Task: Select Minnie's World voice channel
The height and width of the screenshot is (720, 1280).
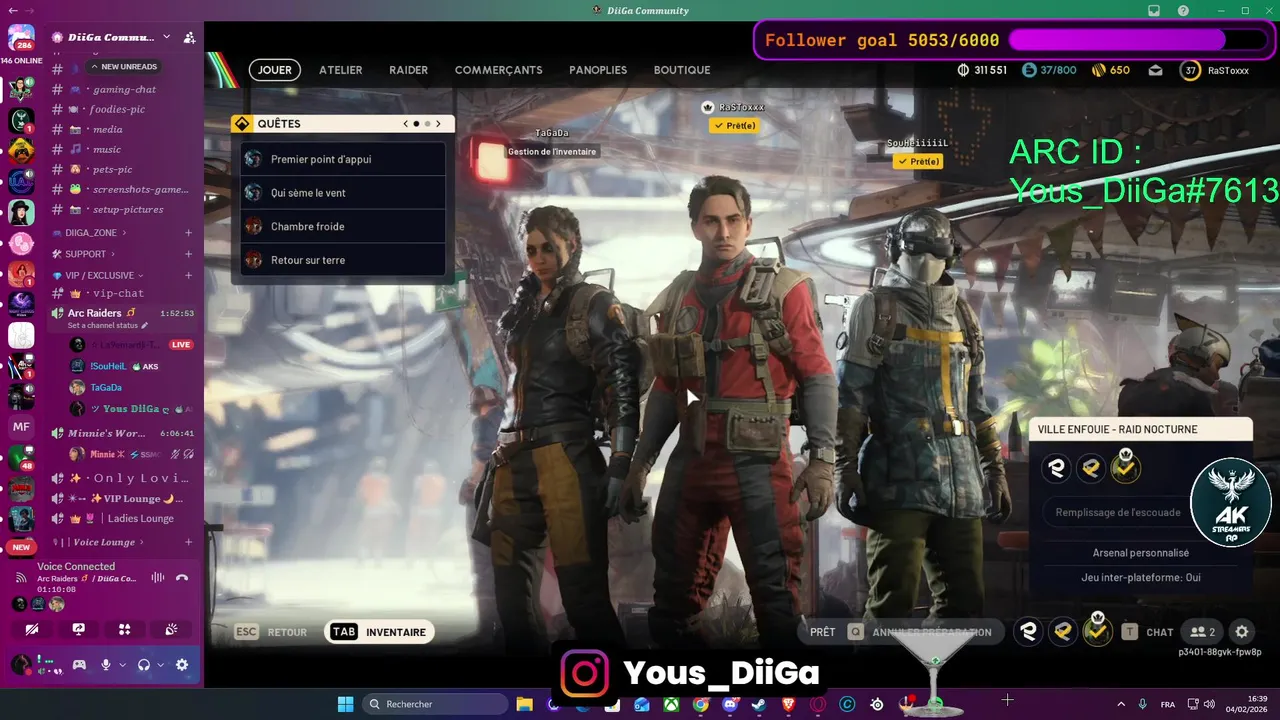Action: click(x=107, y=433)
